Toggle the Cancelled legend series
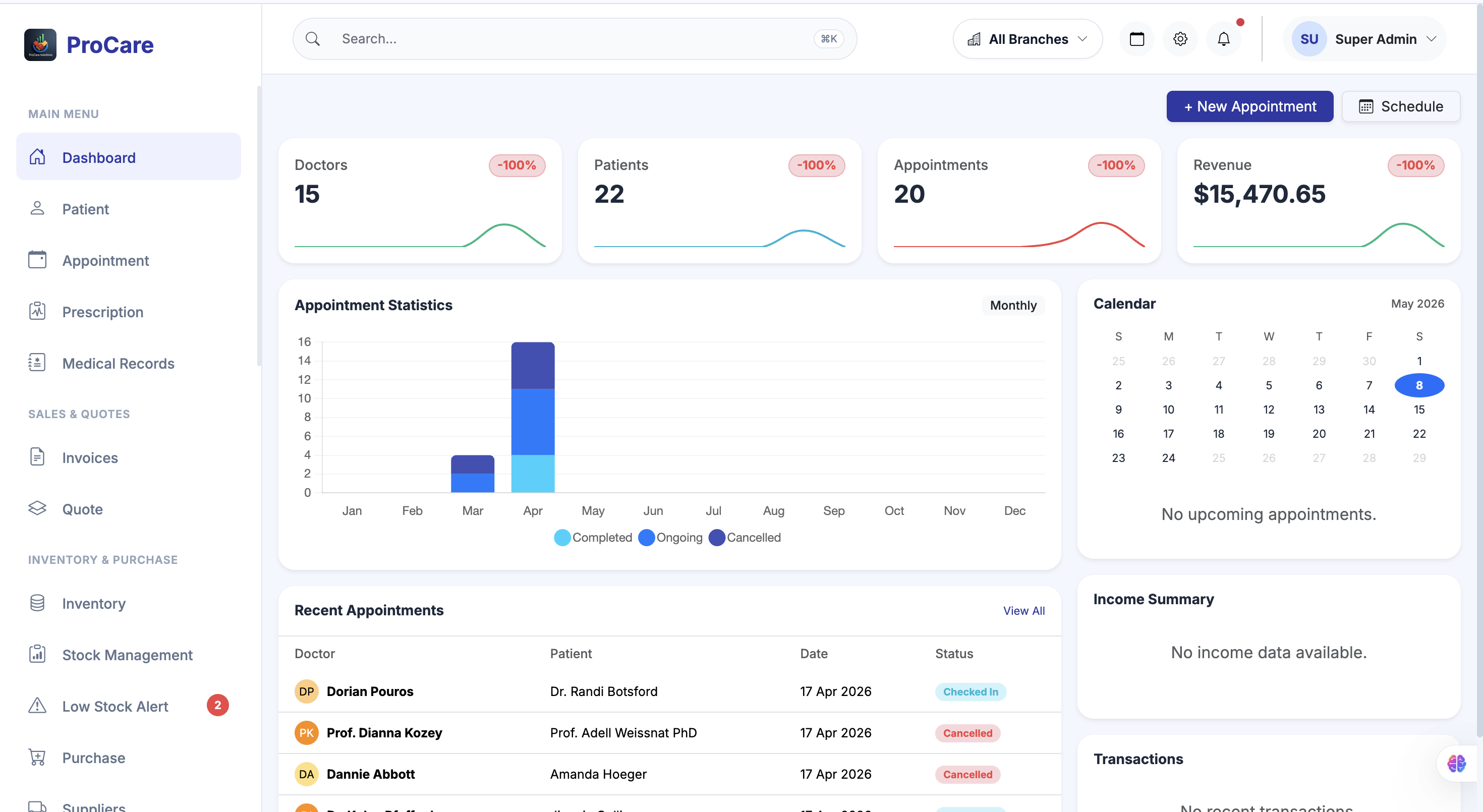 [745, 538]
